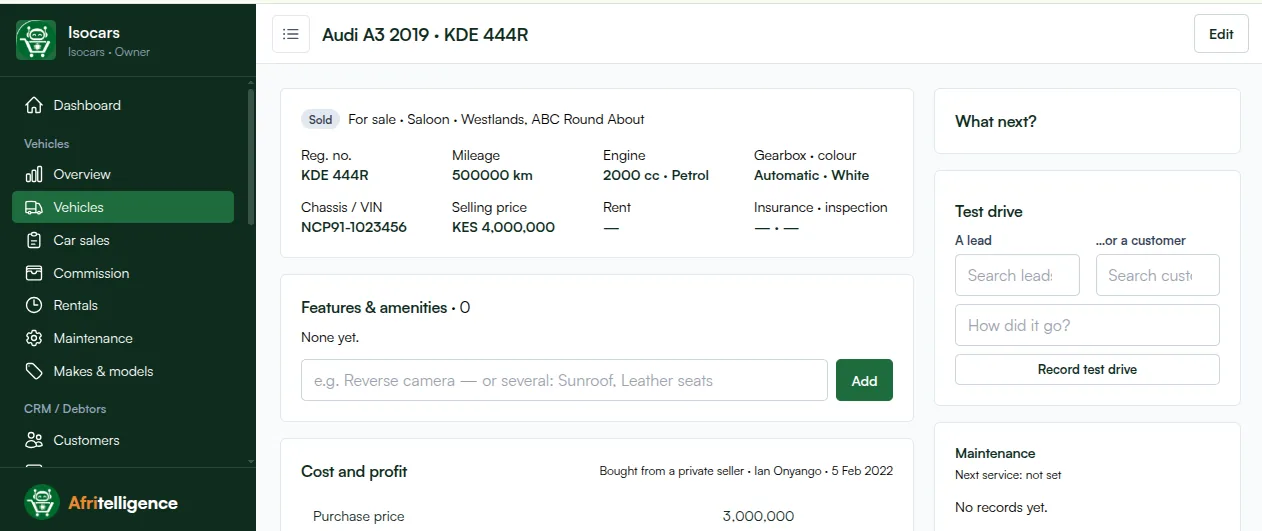Click the green Add feature button
This screenshot has height=531, width=1262.
pyautogui.click(x=864, y=380)
